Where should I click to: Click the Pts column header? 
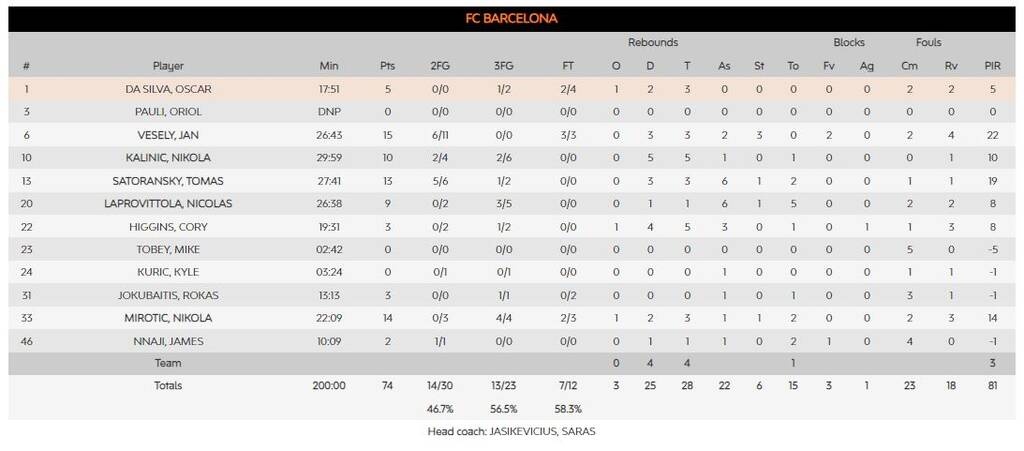(x=388, y=66)
